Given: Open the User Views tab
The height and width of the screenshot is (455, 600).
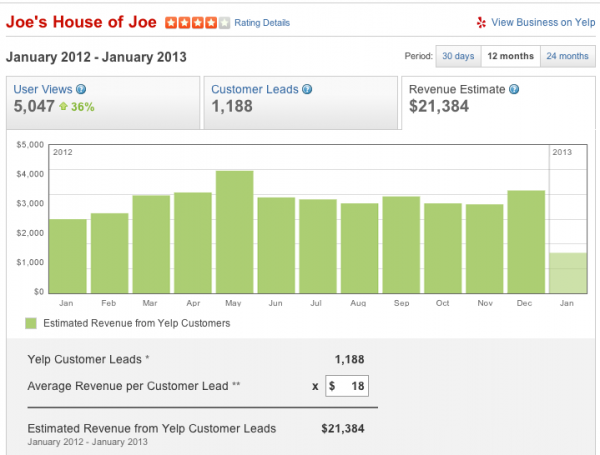Looking at the screenshot, I should point(103,103).
